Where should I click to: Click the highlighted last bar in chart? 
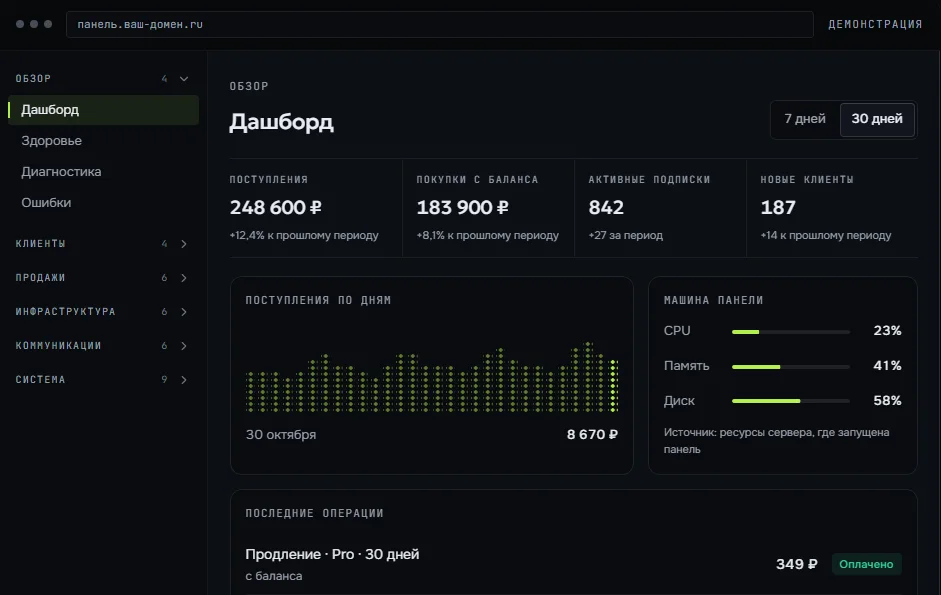pos(613,385)
